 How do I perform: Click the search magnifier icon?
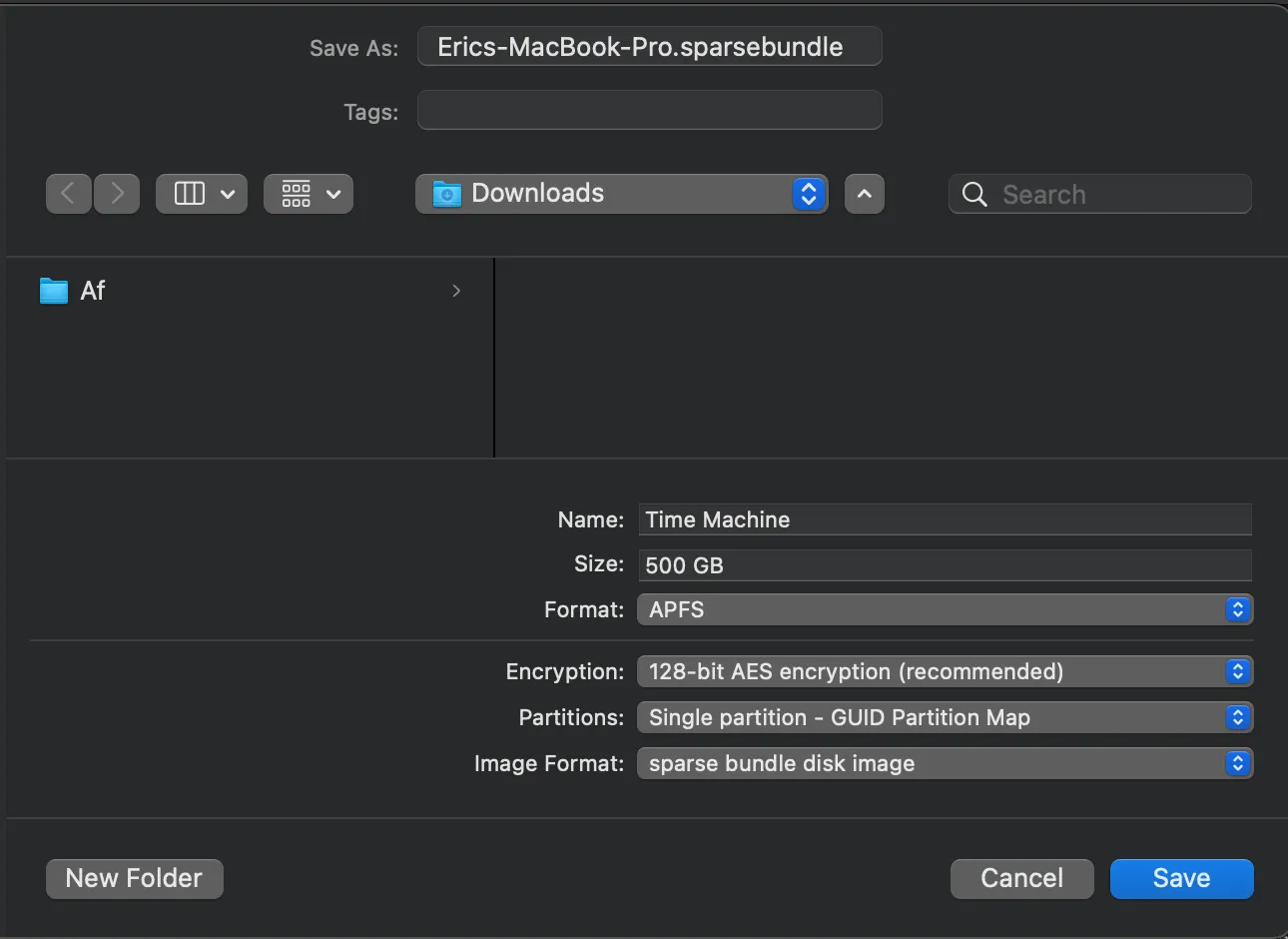tap(973, 195)
